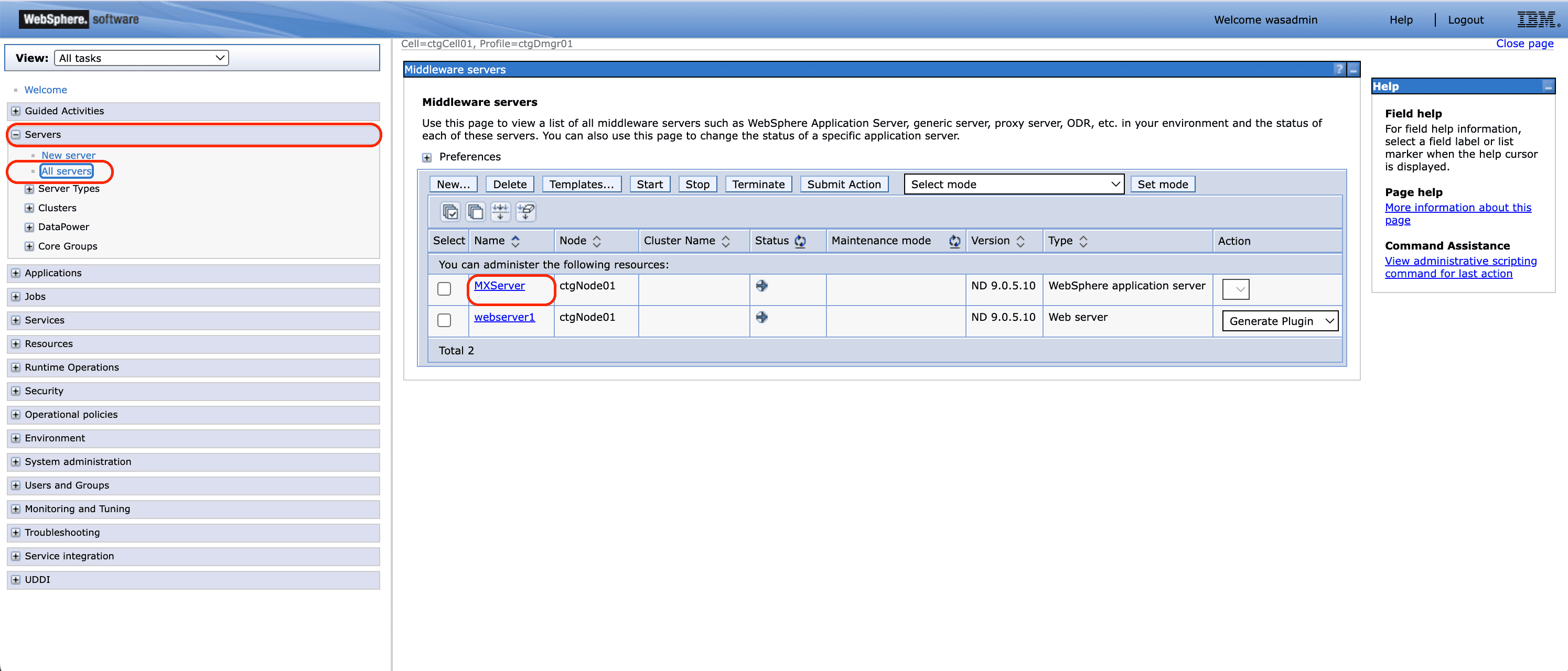Collapse the Servers navigation section
Screen dimensions: 1568x671
16,134
